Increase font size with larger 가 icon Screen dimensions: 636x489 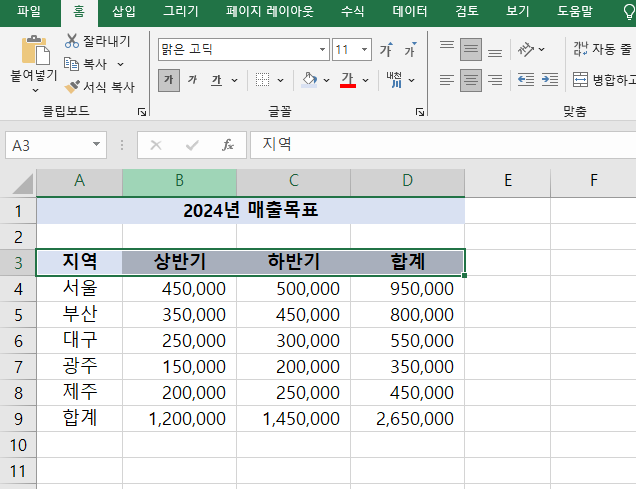tap(386, 49)
